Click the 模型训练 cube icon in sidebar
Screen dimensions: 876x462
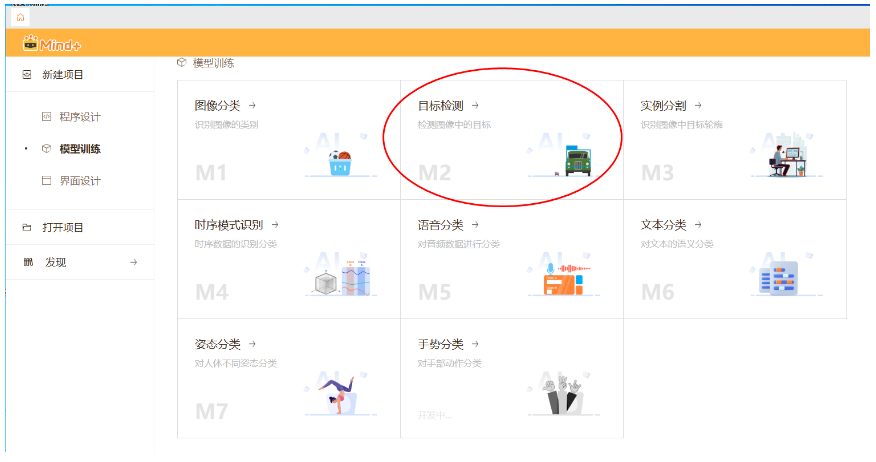[46, 149]
